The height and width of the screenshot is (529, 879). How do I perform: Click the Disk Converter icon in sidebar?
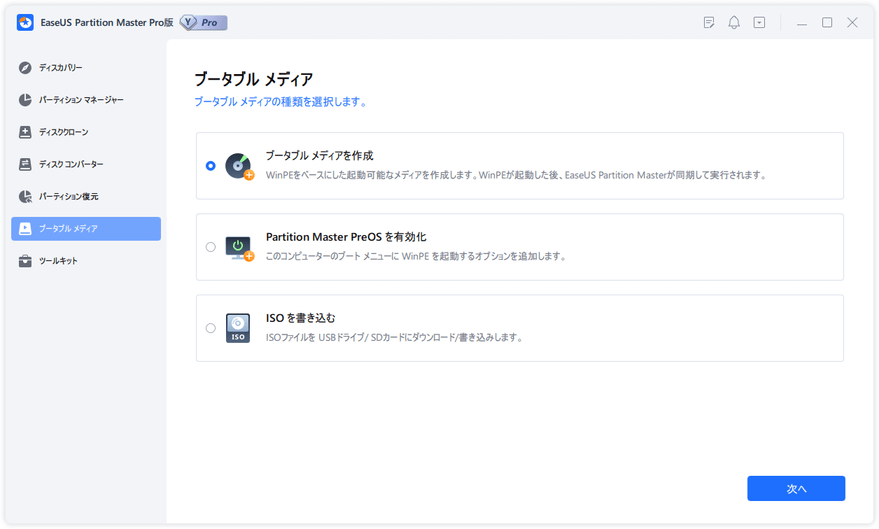(26, 164)
